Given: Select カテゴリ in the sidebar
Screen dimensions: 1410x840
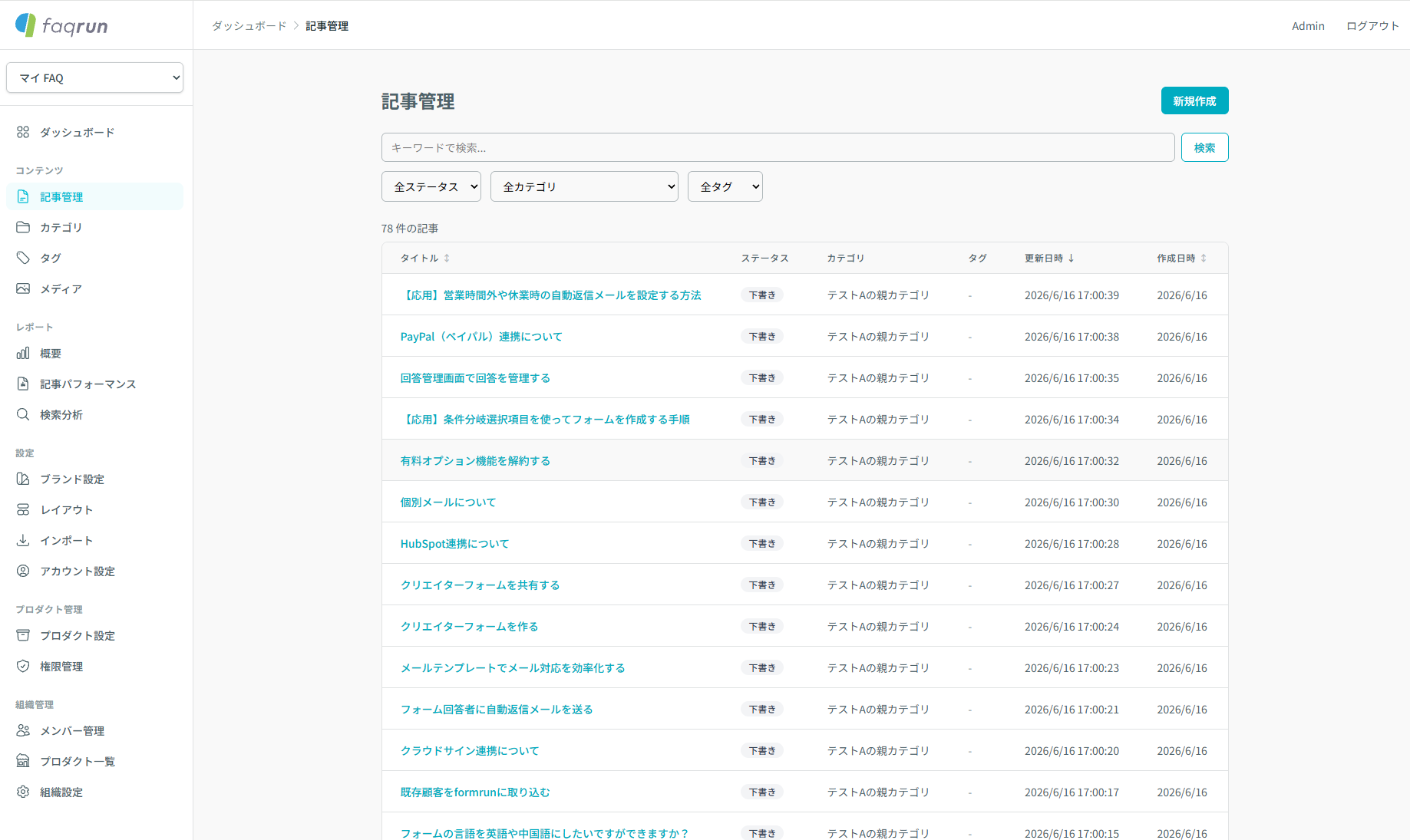Looking at the screenshot, I should 95,227.
